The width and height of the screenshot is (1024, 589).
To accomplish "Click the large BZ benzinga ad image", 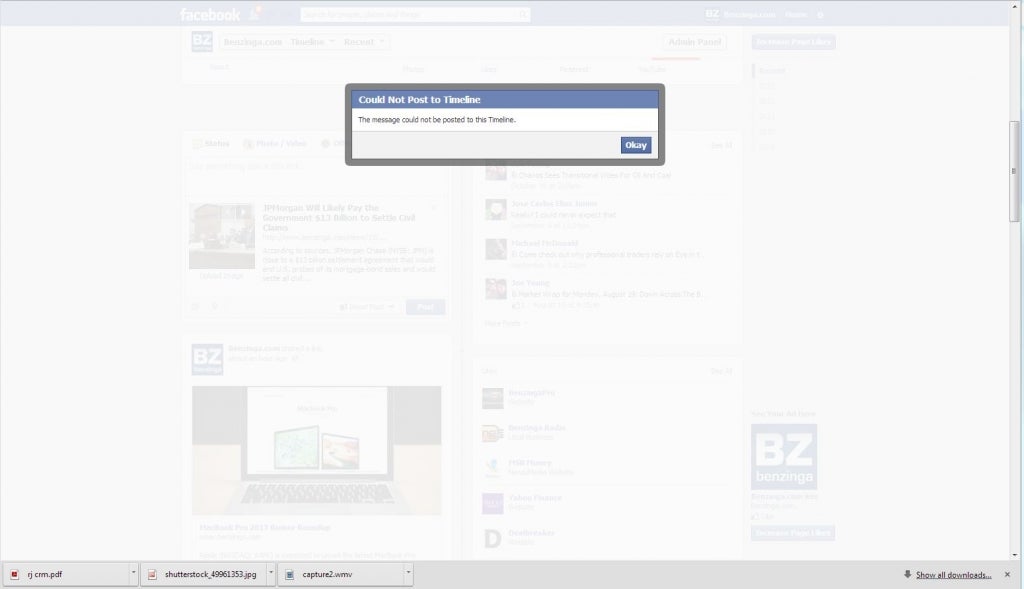I will pyautogui.click(x=784, y=457).
